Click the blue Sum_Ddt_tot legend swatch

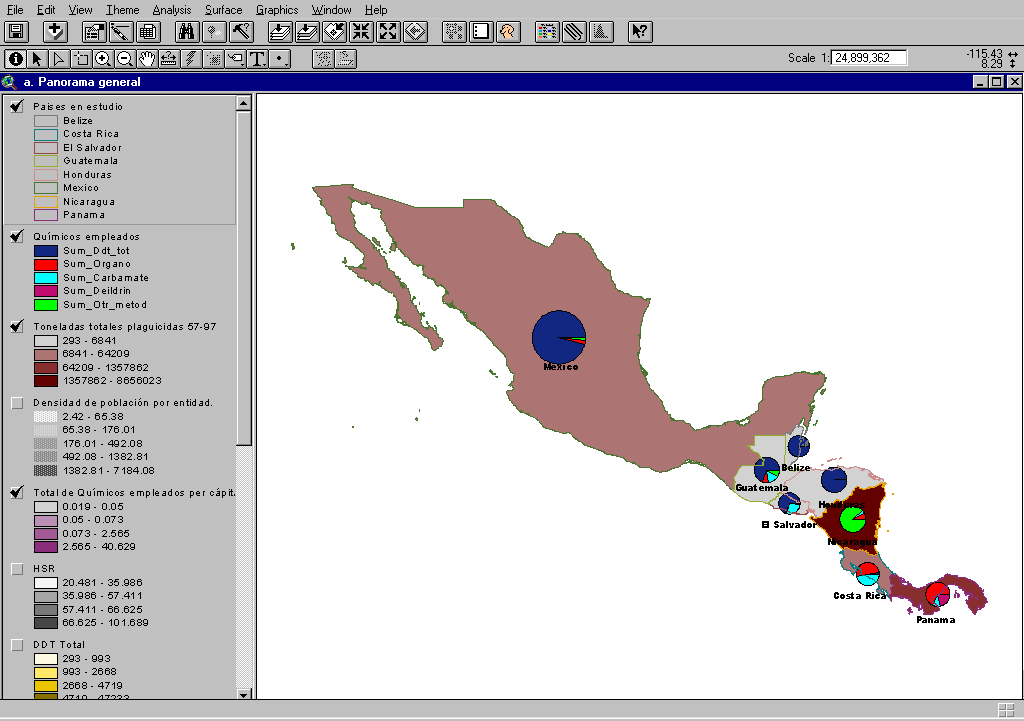[46, 251]
